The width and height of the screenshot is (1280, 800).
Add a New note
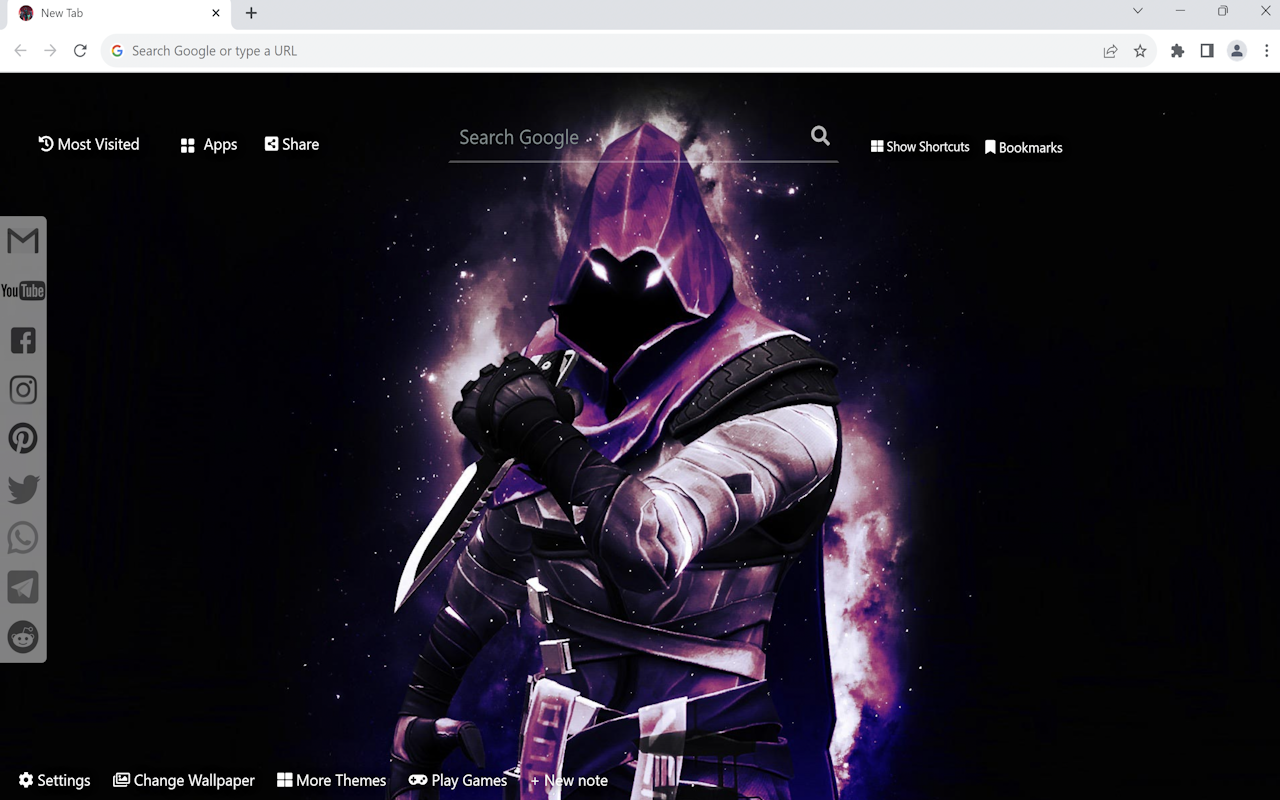tap(569, 780)
